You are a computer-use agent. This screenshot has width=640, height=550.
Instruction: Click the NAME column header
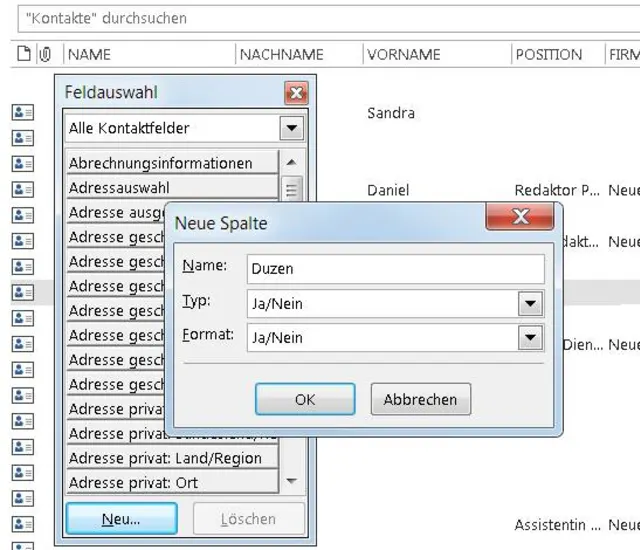click(x=149, y=54)
